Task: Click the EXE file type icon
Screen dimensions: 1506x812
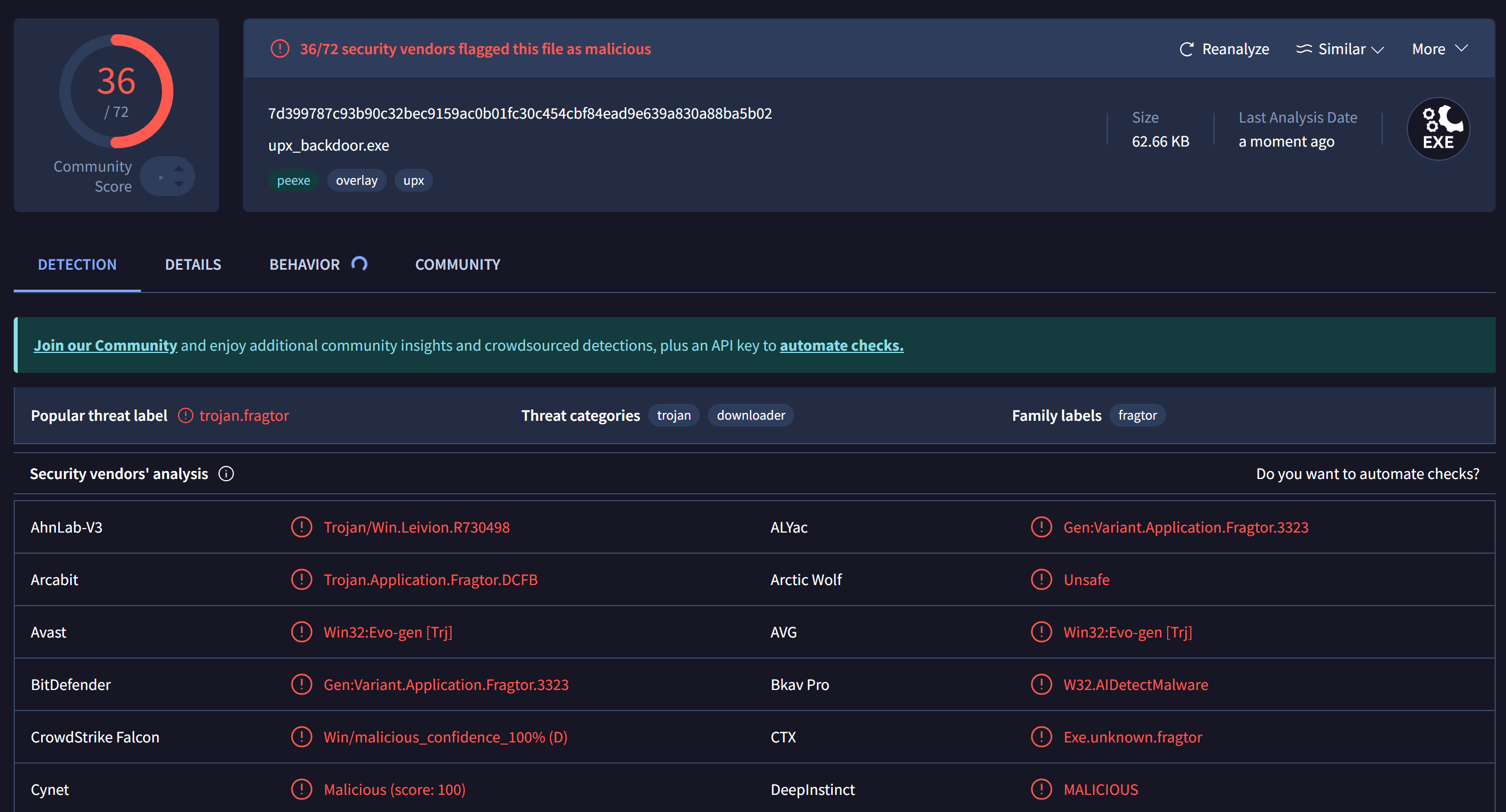Action: (1438, 129)
